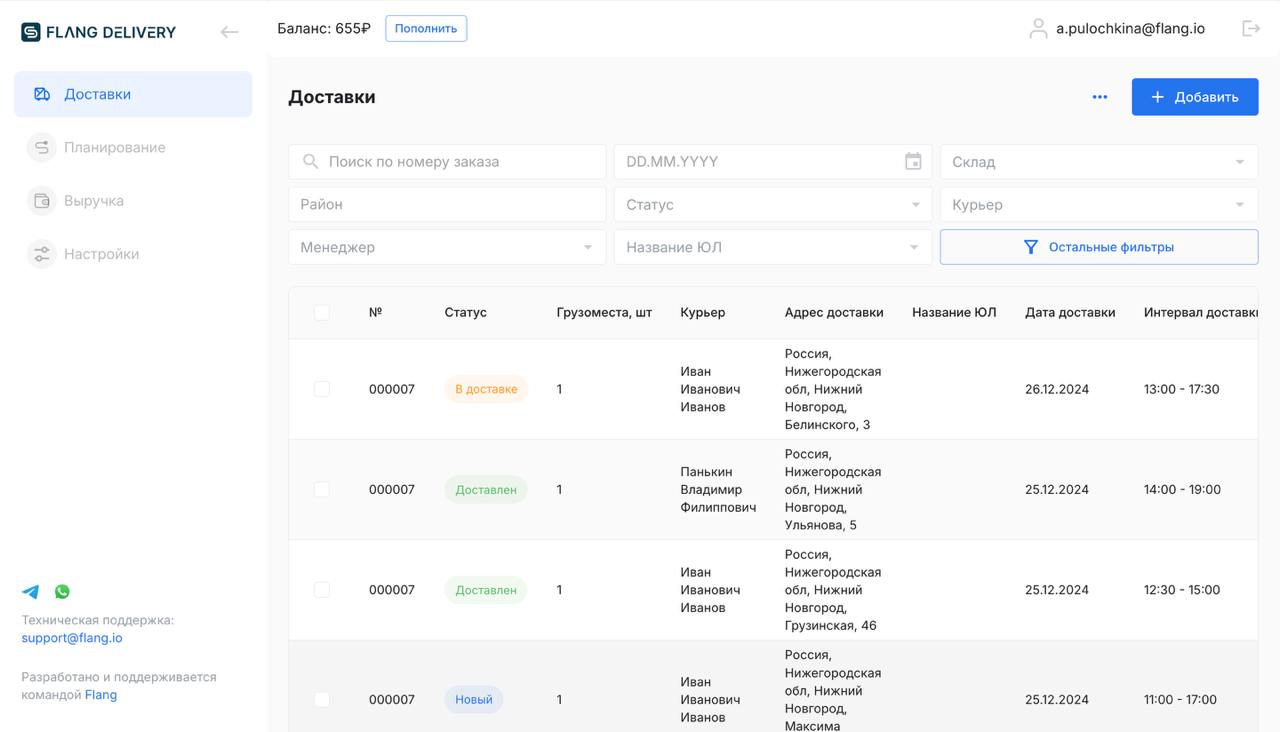This screenshot has height=732, width=1280.
Task: Open the support@flang.io email link
Action: pyautogui.click(x=72, y=638)
